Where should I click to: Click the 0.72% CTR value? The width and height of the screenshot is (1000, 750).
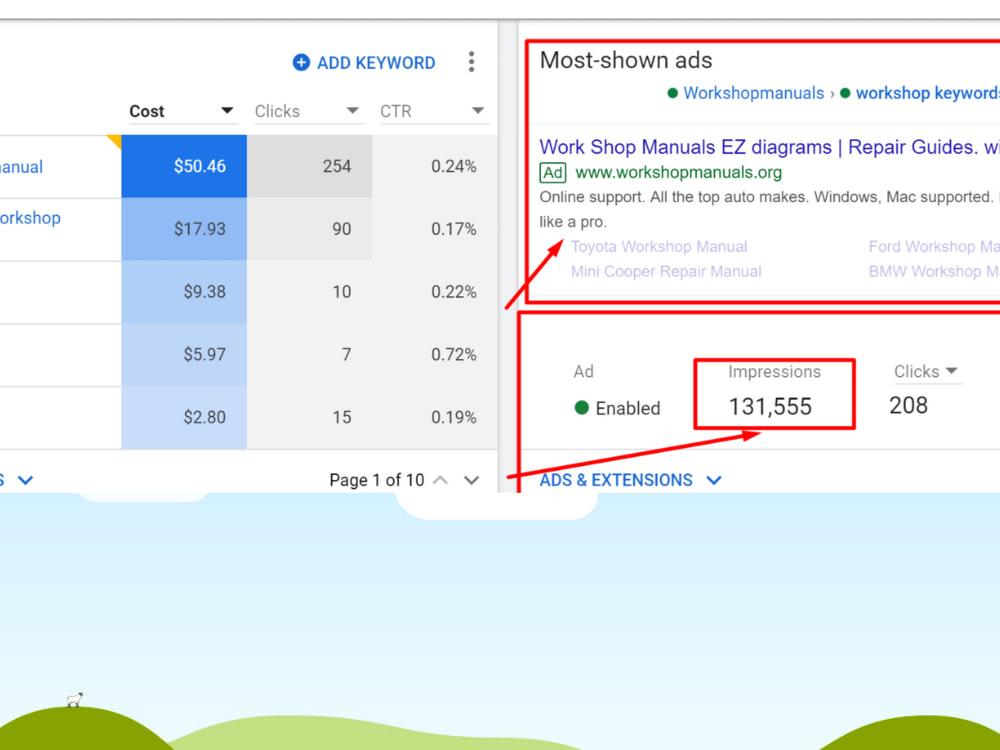pyautogui.click(x=453, y=354)
